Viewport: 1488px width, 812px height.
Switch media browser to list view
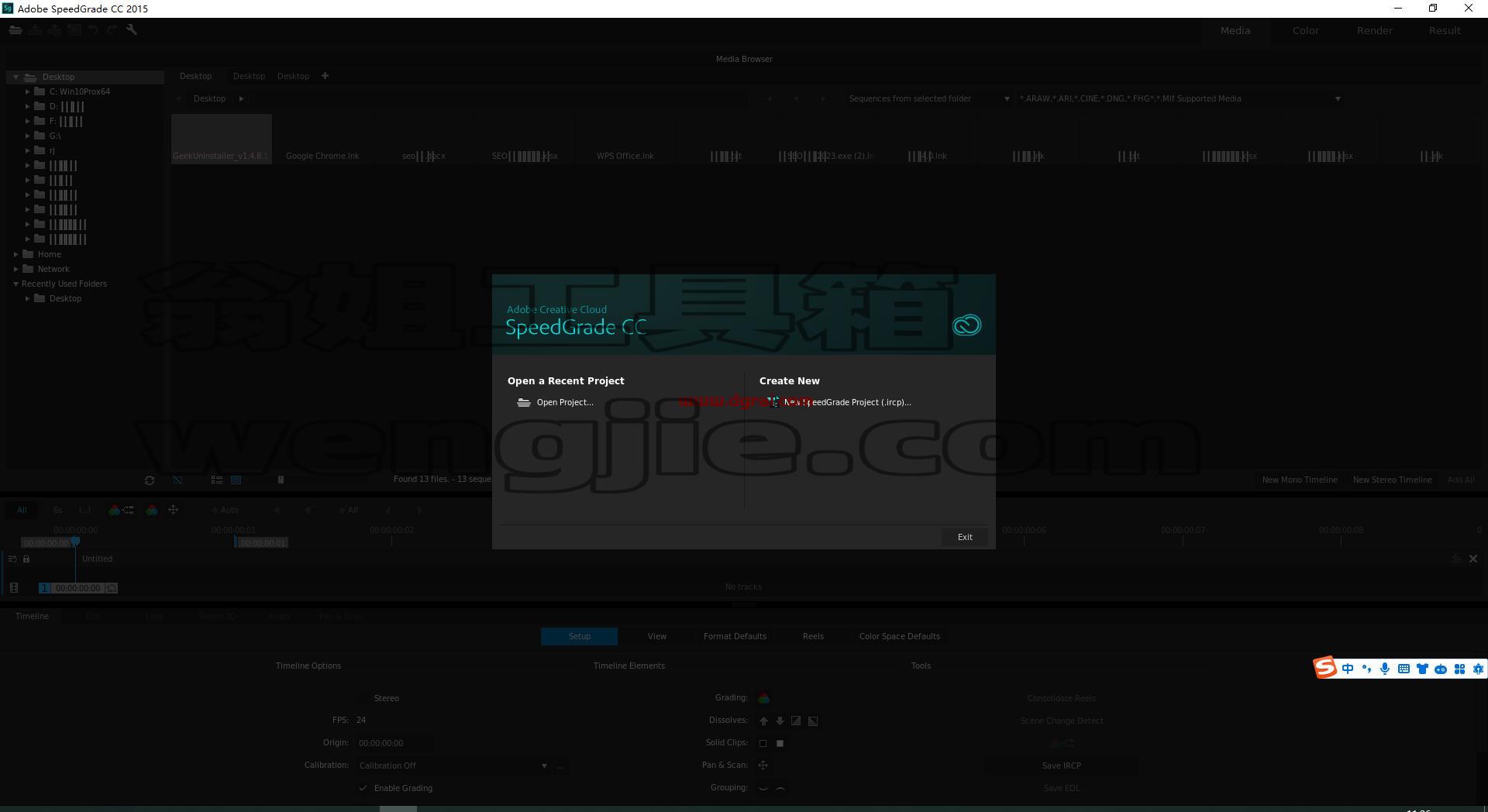pyautogui.click(x=217, y=480)
